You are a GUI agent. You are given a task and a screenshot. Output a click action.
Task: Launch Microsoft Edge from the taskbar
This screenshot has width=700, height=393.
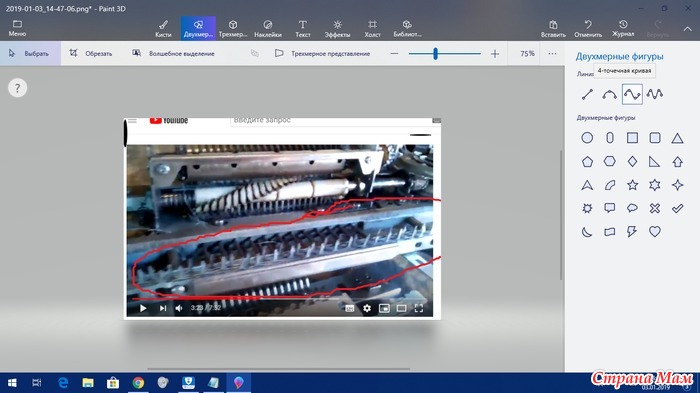[63, 383]
